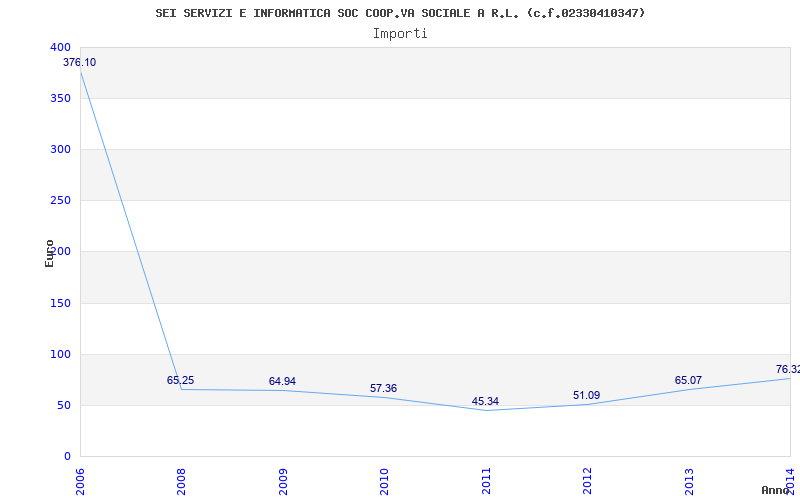This screenshot has width=800, height=500.
Task: Click the 350 y-axis tick label
Action: [x=60, y=98]
